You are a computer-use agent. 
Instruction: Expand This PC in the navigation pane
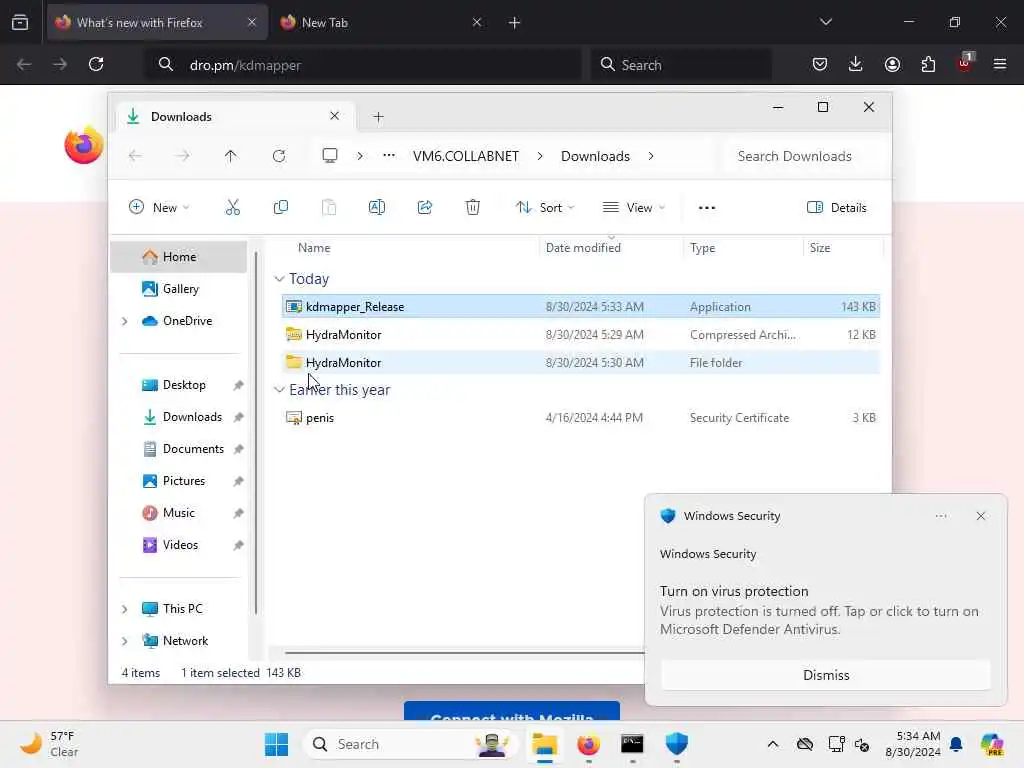click(125, 609)
